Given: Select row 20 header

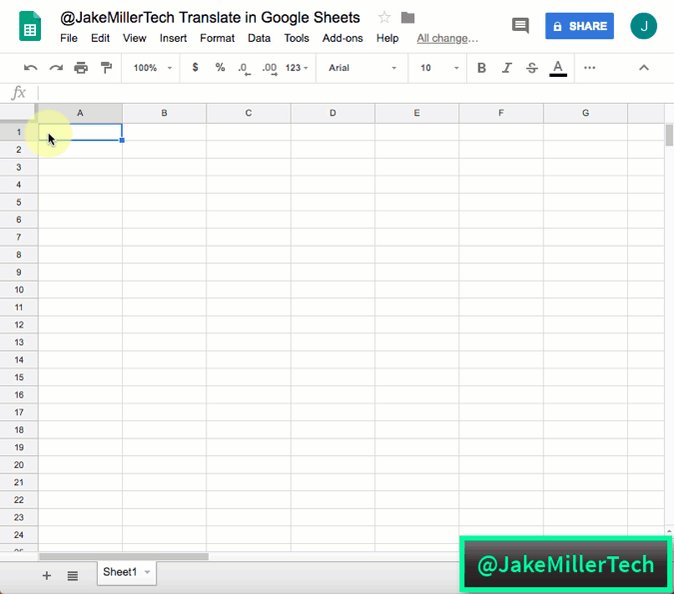Looking at the screenshot, I should 18,465.
